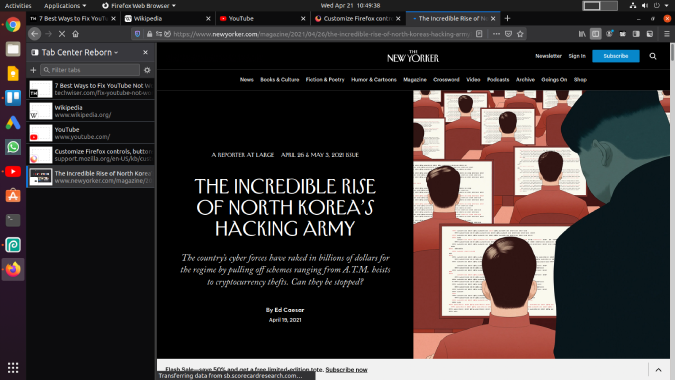675x380 pixels.
Task: Toggle the sidebars toolbar button
Action: pos(595,34)
